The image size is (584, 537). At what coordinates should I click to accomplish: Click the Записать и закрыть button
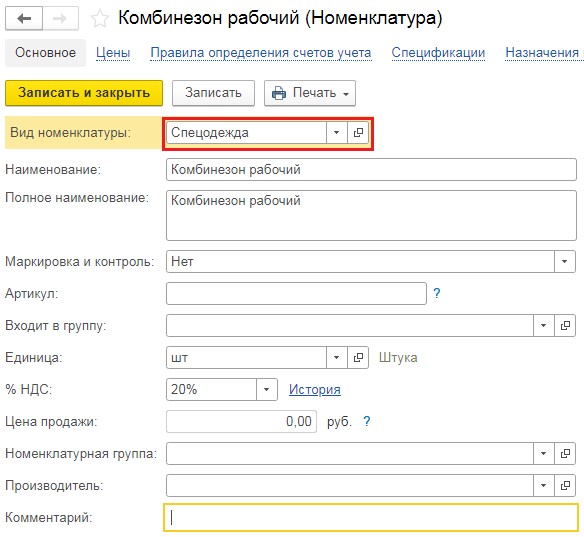point(84,93)
